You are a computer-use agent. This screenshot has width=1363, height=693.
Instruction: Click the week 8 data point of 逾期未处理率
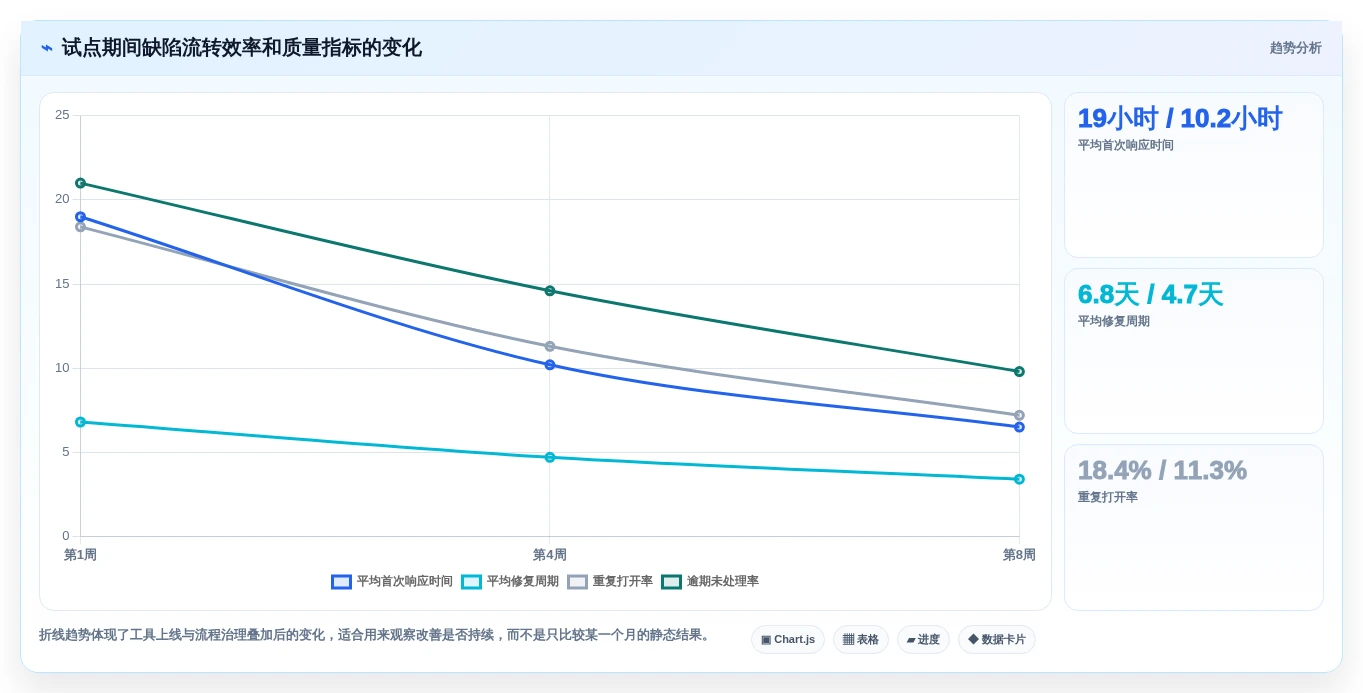[1019, 371]
